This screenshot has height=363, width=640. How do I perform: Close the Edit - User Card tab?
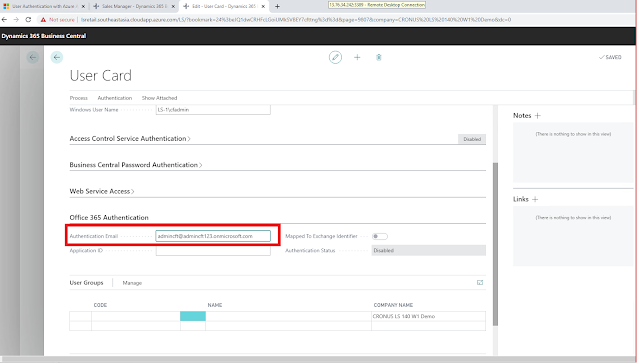tap(263, 7)
